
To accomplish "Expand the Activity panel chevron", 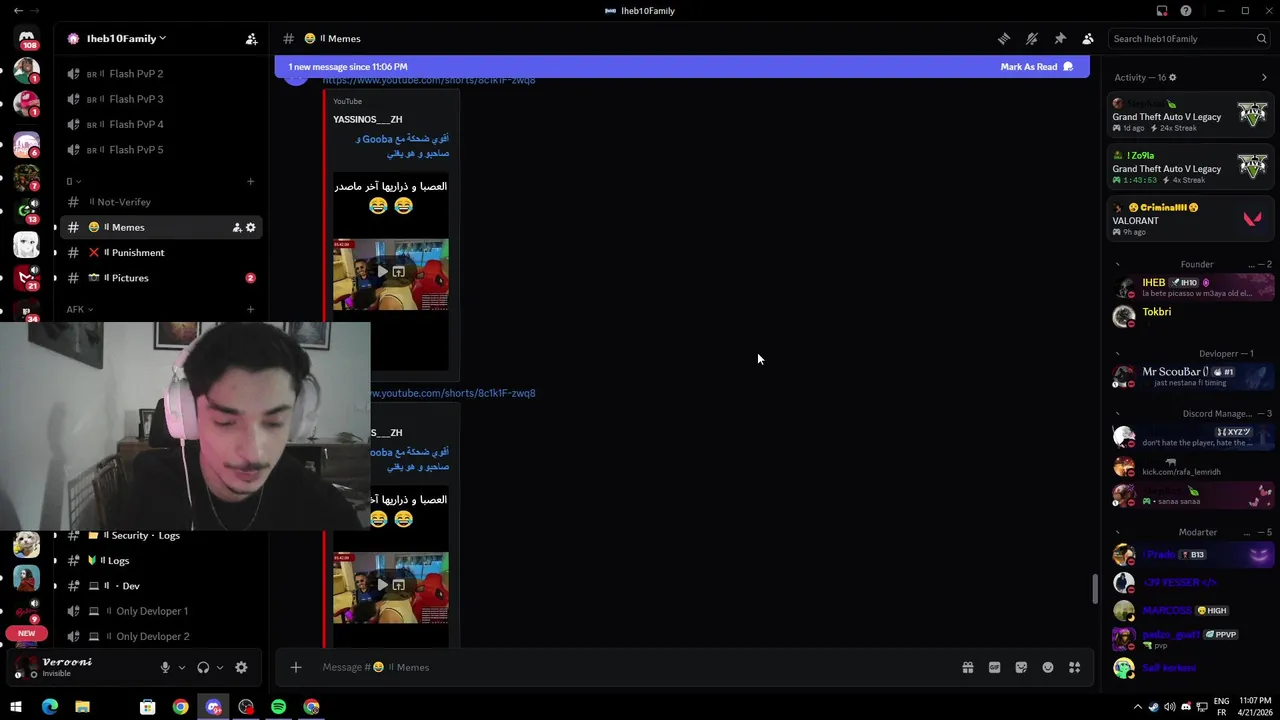I will (x=1264, y=78).
